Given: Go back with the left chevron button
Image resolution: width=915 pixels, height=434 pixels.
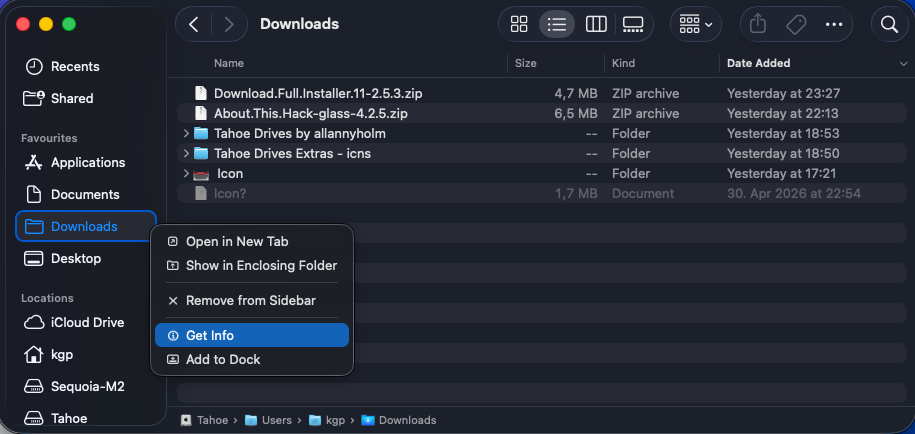Looking at the screenshot, I should 194,24.
